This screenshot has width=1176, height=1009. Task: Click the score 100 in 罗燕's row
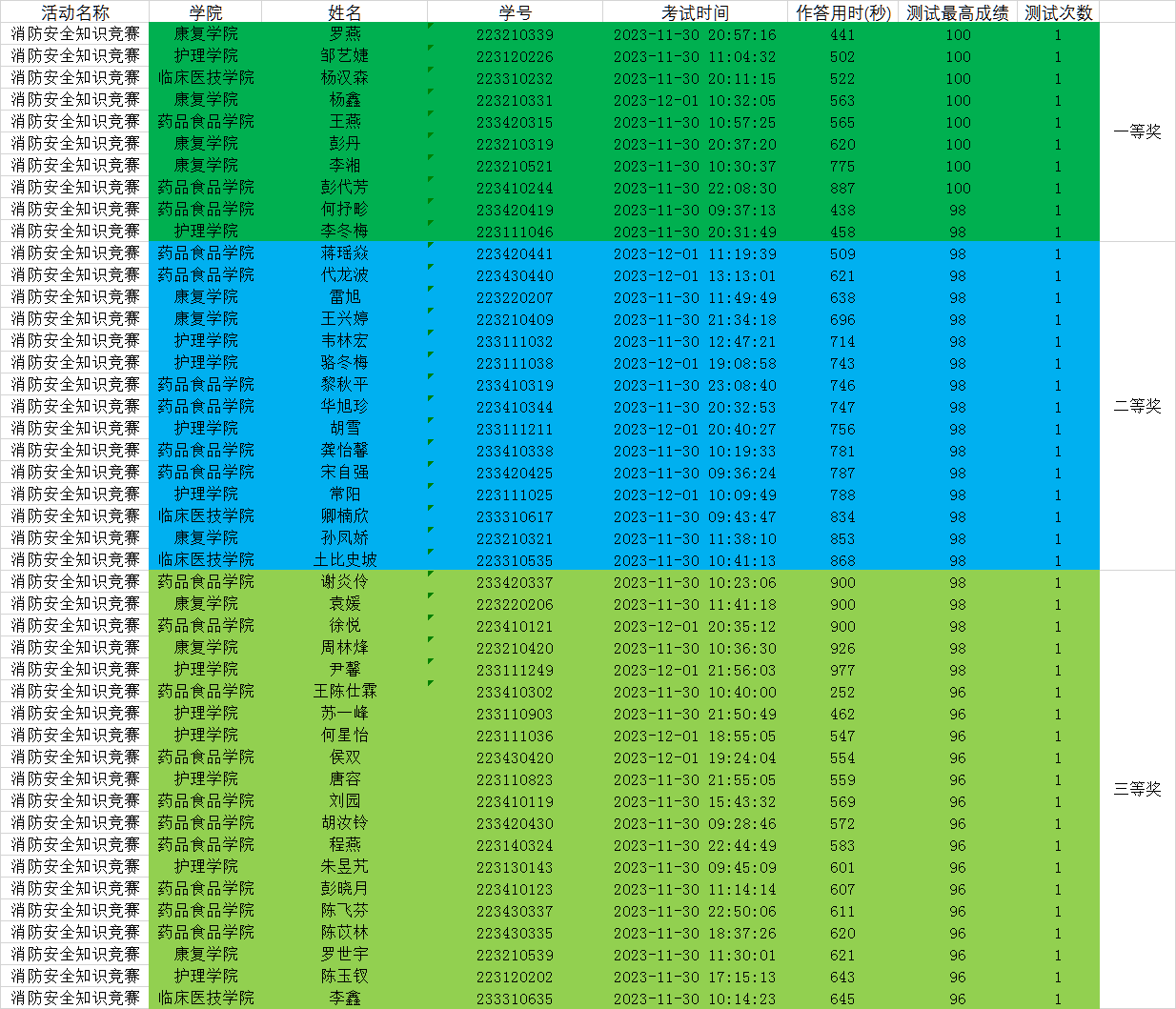click(x=958, y=34)
